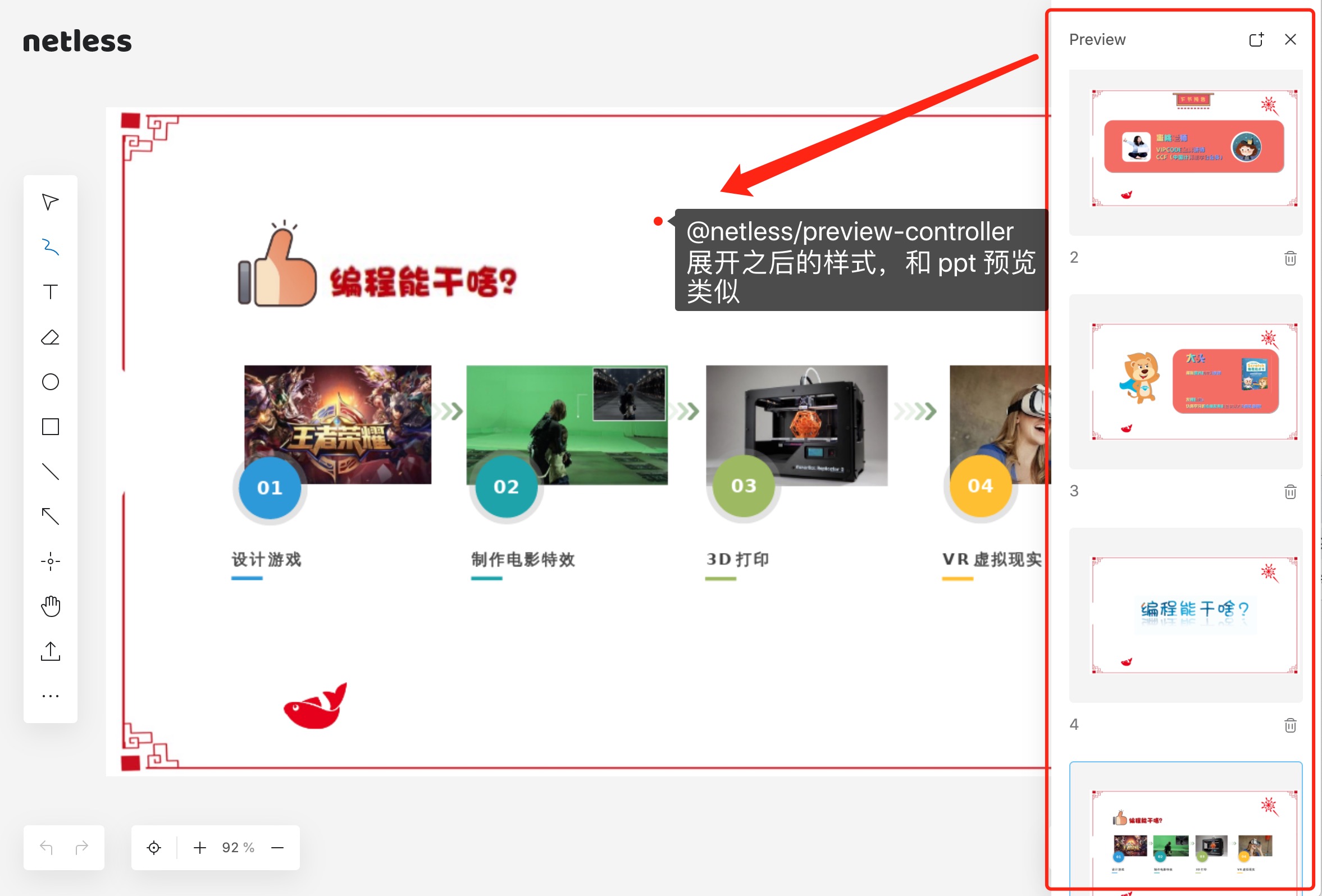The image size is (1322, 896).
Task: Click page number 4 label
Action: tap(1074, 725)
